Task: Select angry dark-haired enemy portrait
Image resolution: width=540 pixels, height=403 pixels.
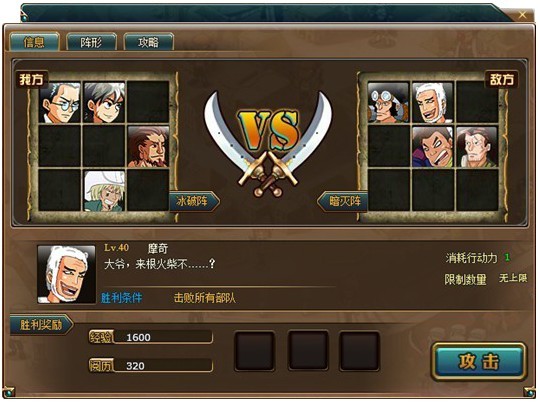Action: pyautogui.click(x=433, y=147)
